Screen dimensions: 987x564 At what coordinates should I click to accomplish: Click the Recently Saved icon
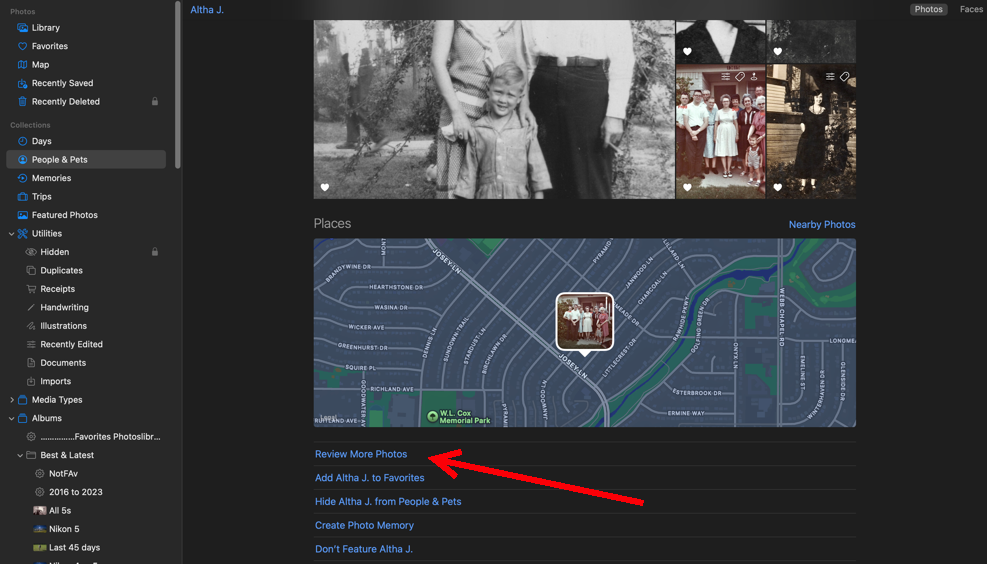coord(23,83)
